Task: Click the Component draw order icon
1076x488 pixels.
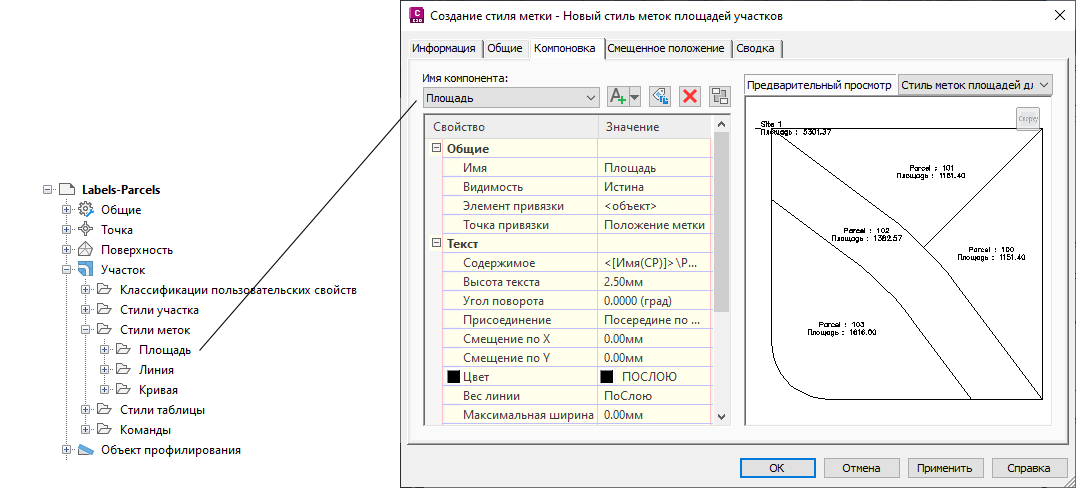Action: point(720,97)
